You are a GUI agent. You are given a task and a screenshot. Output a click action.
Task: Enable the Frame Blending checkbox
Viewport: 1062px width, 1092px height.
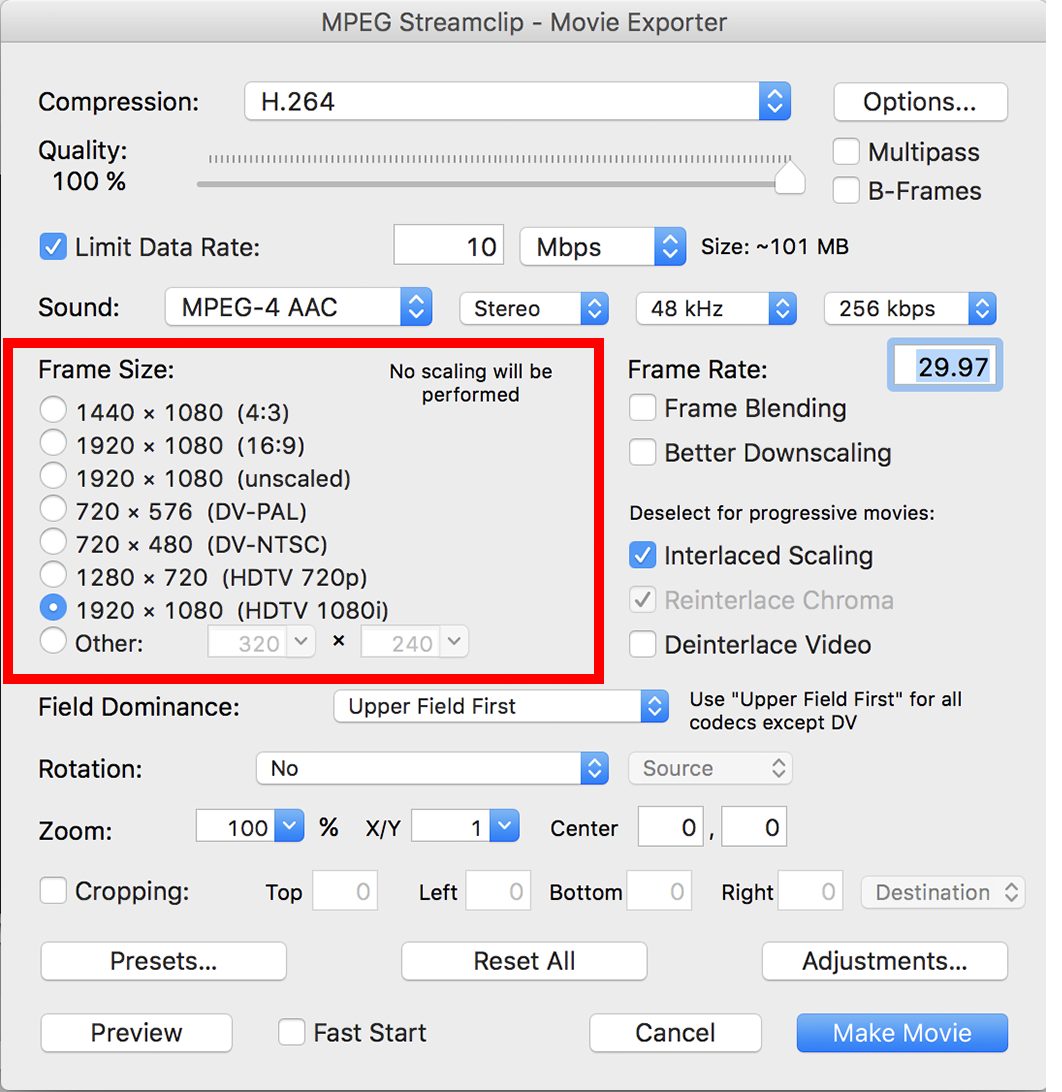pos(642,407)
